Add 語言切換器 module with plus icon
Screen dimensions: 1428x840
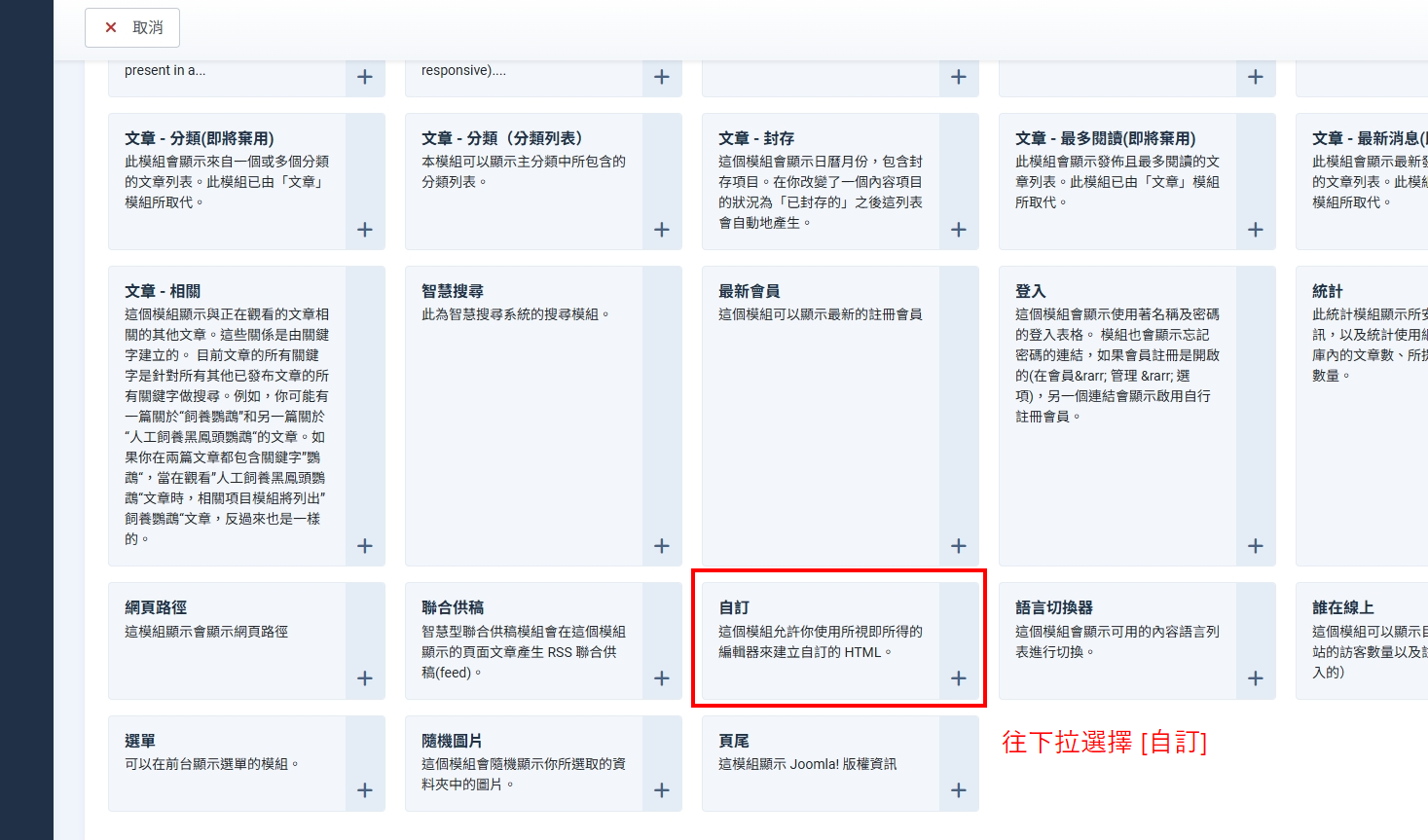pos(1256,678)
